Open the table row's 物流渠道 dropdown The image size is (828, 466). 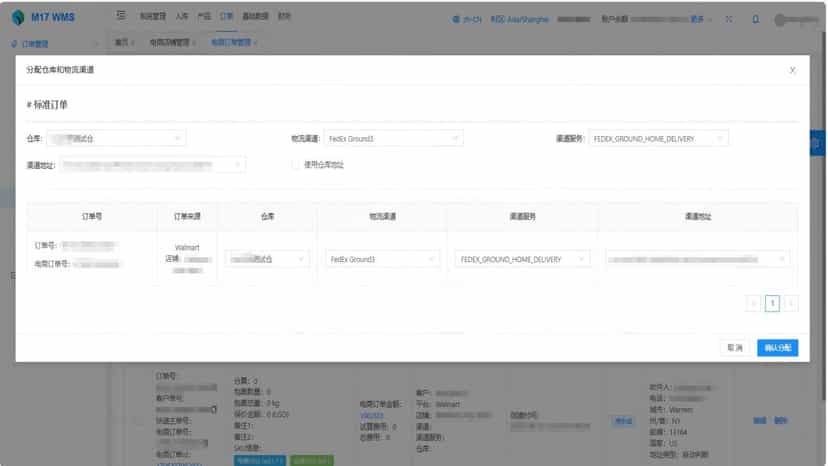click(382, 259)
